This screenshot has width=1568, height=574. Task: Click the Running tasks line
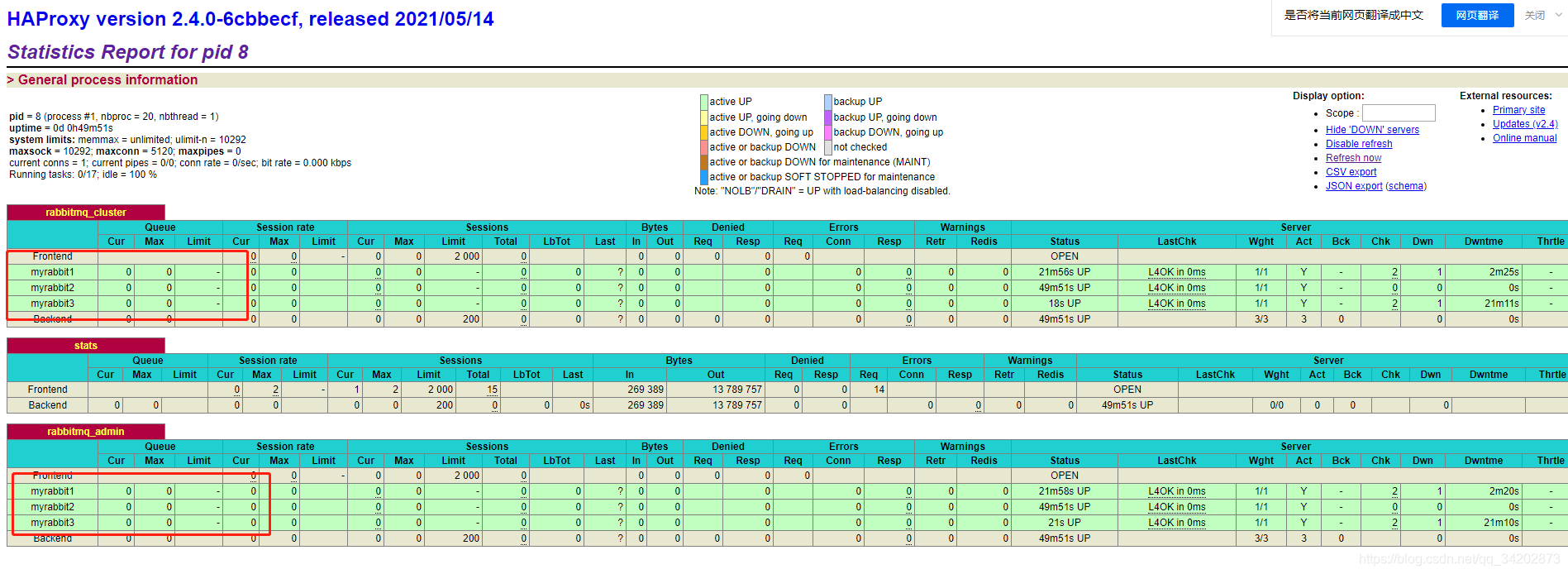[x=83, y=175]
